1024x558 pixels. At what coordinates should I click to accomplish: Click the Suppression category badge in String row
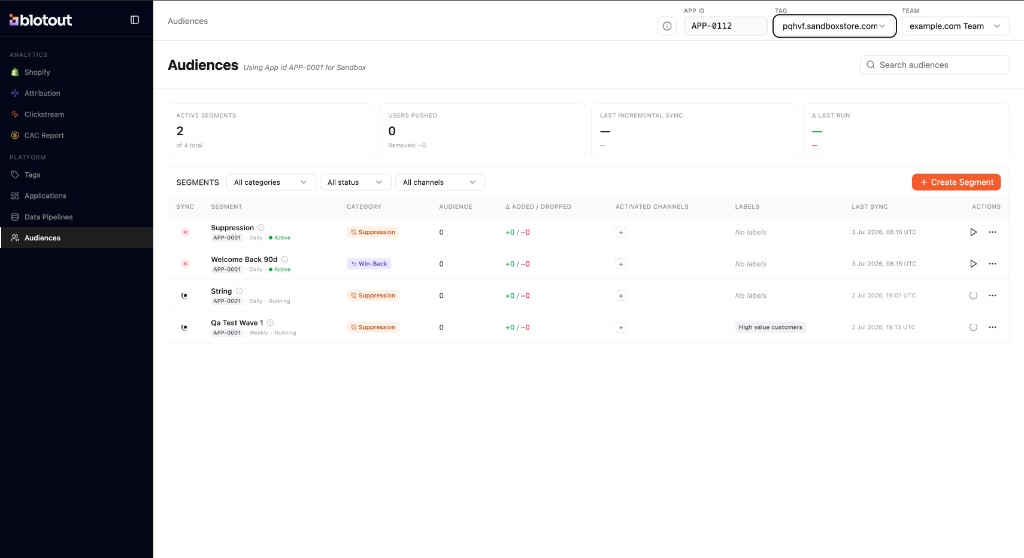point(373,295)
